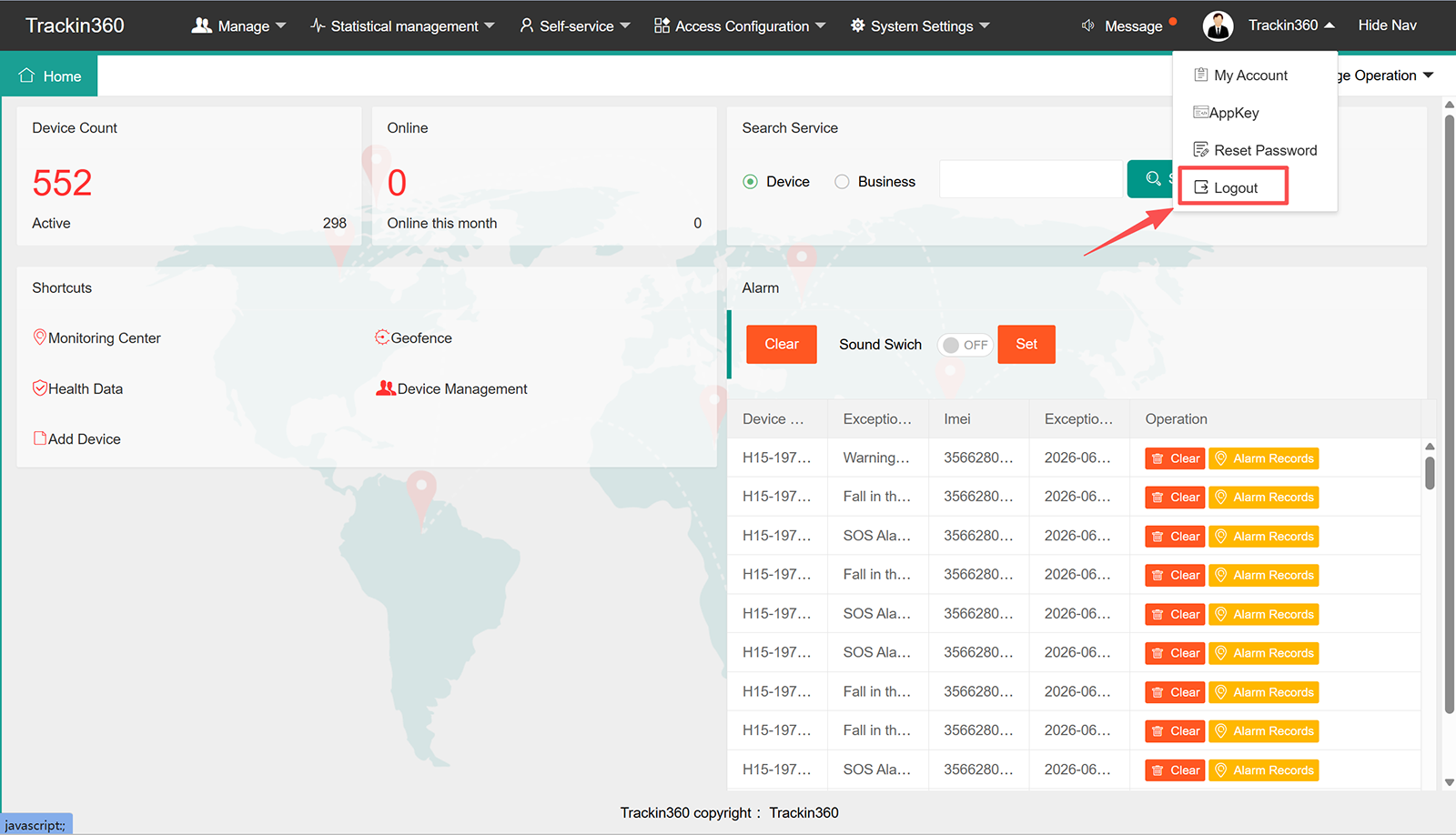Screen dimensions: 1456x835
Task: Click the alarm table scroll up arrow
Action: 1430,446
